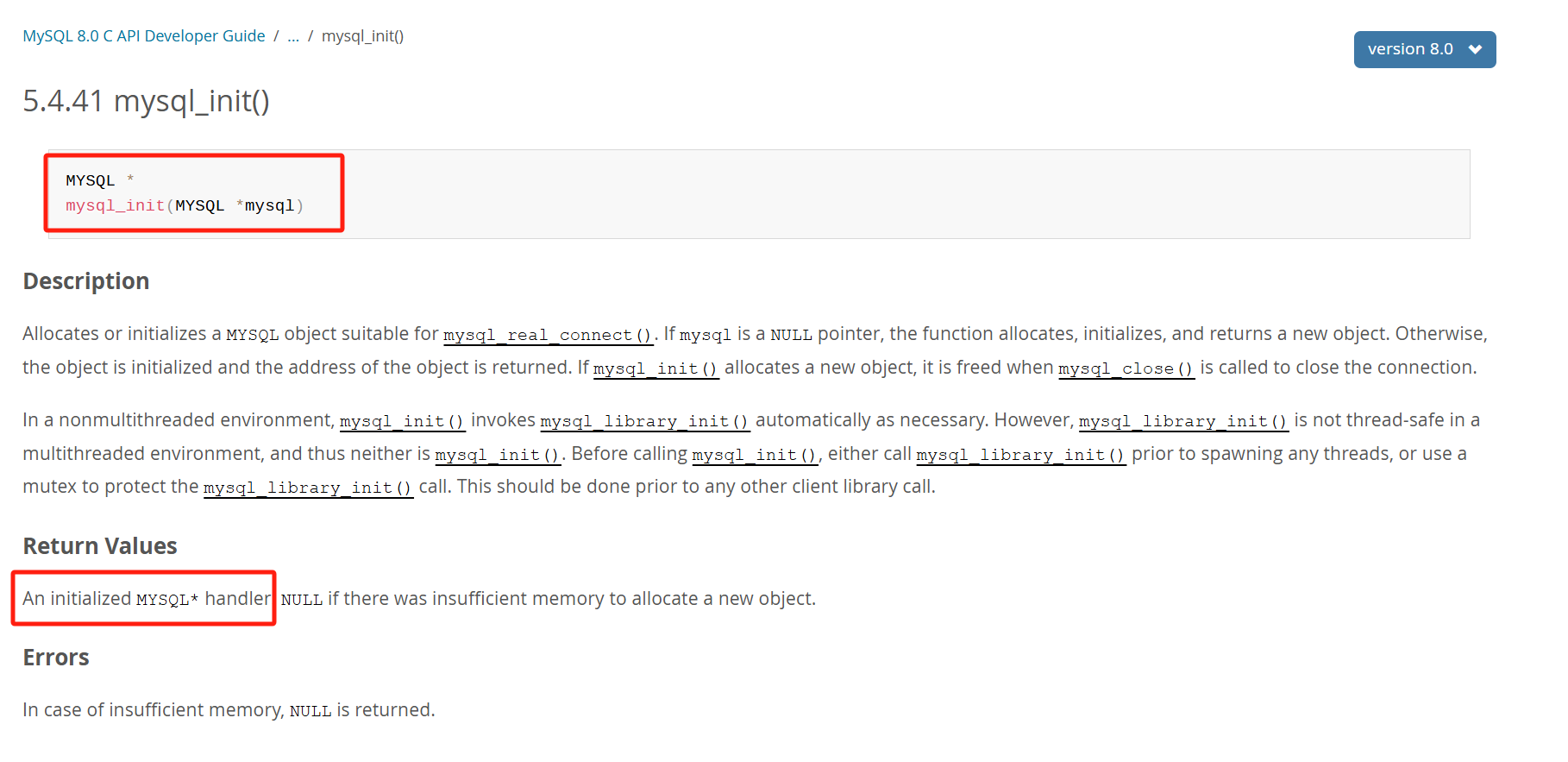Click the chevron arrow on version button
1568x762 pixels.
point(1475,49)
